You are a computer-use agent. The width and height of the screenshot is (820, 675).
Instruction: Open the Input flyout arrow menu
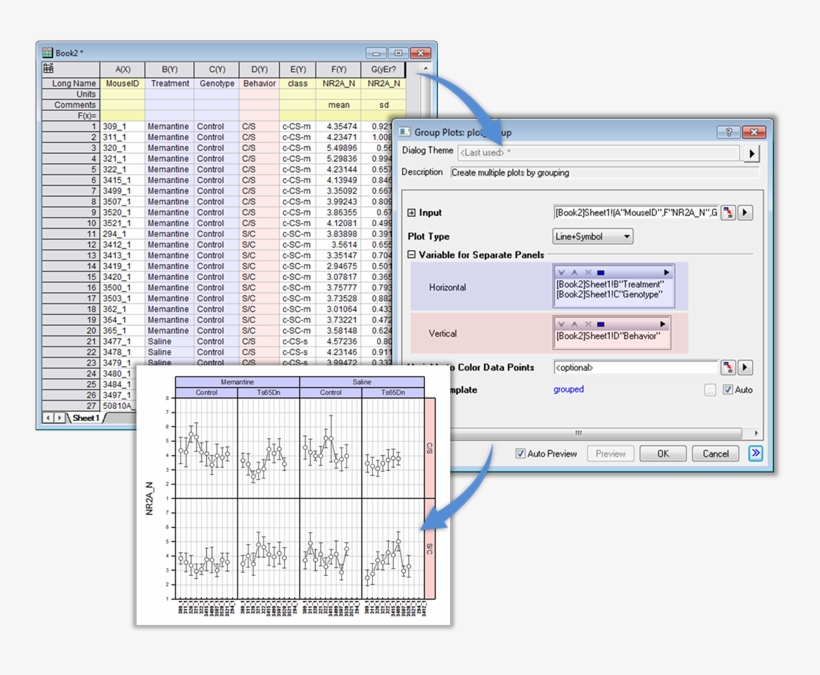tap(745, 212)
